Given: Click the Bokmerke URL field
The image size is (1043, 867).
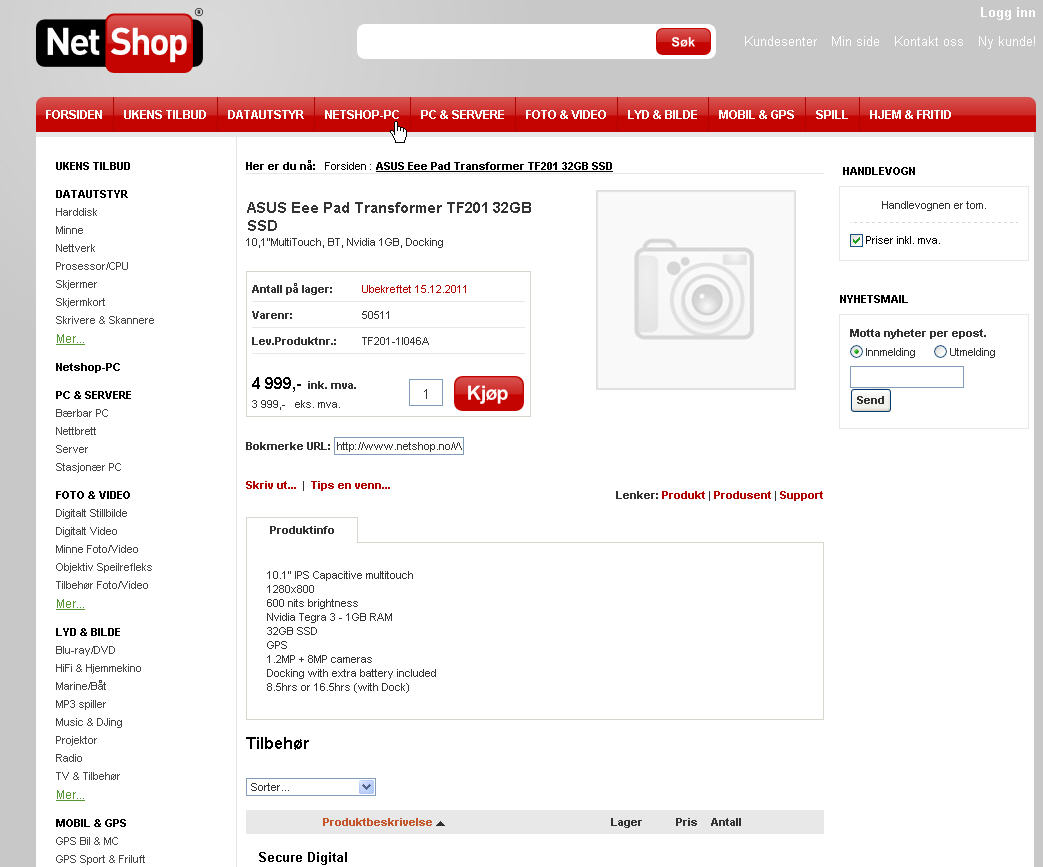Looking at the screenshot, I should tap(398, 446).
